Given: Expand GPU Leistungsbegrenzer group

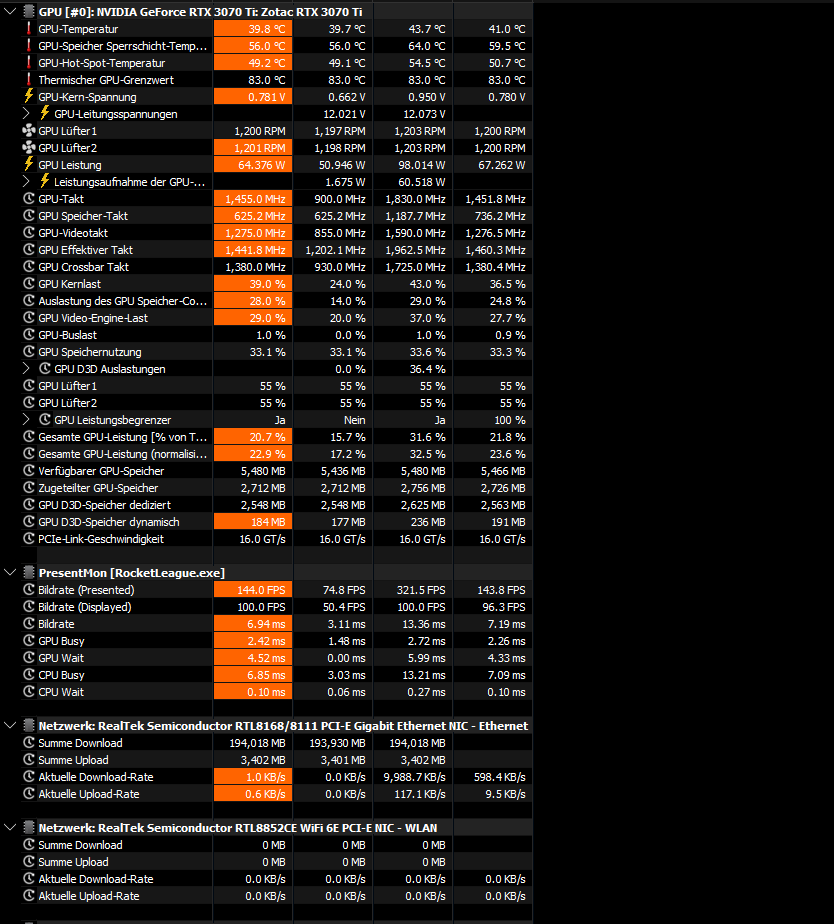Looking at the screenshot, I should (26, 420).
